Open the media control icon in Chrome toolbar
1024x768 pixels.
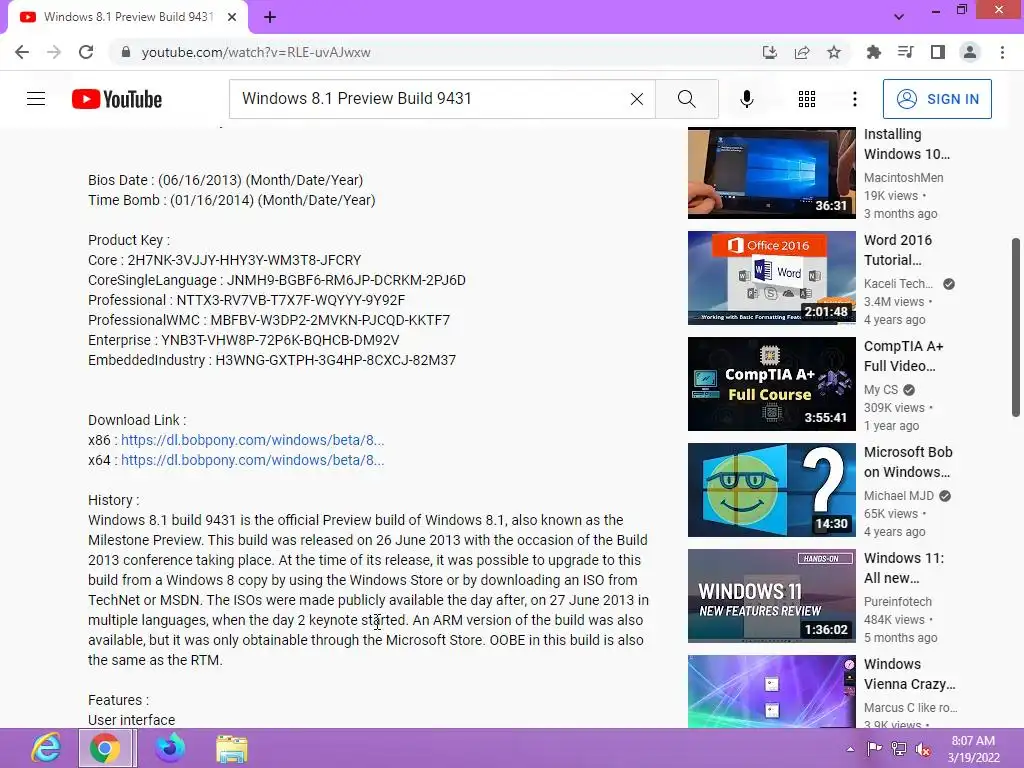coord(905,52)
